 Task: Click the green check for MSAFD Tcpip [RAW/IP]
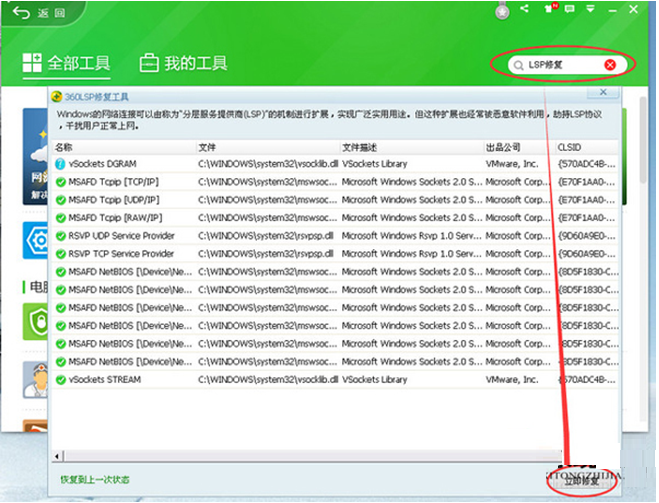click(61, 218)
